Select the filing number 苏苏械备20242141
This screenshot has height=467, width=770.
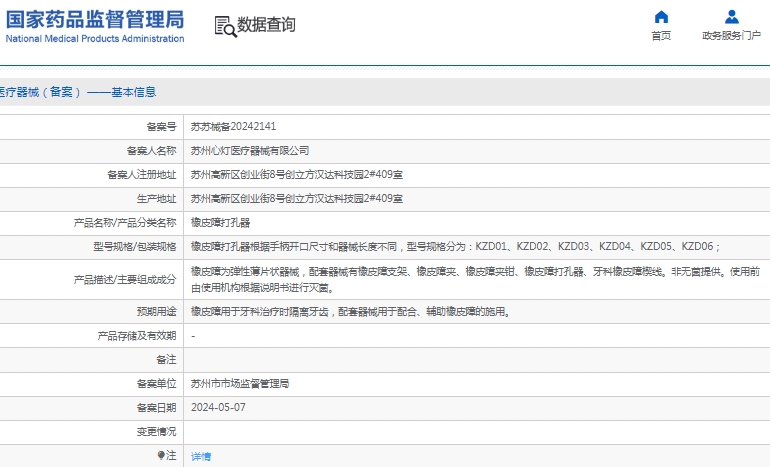coord(233,127)
